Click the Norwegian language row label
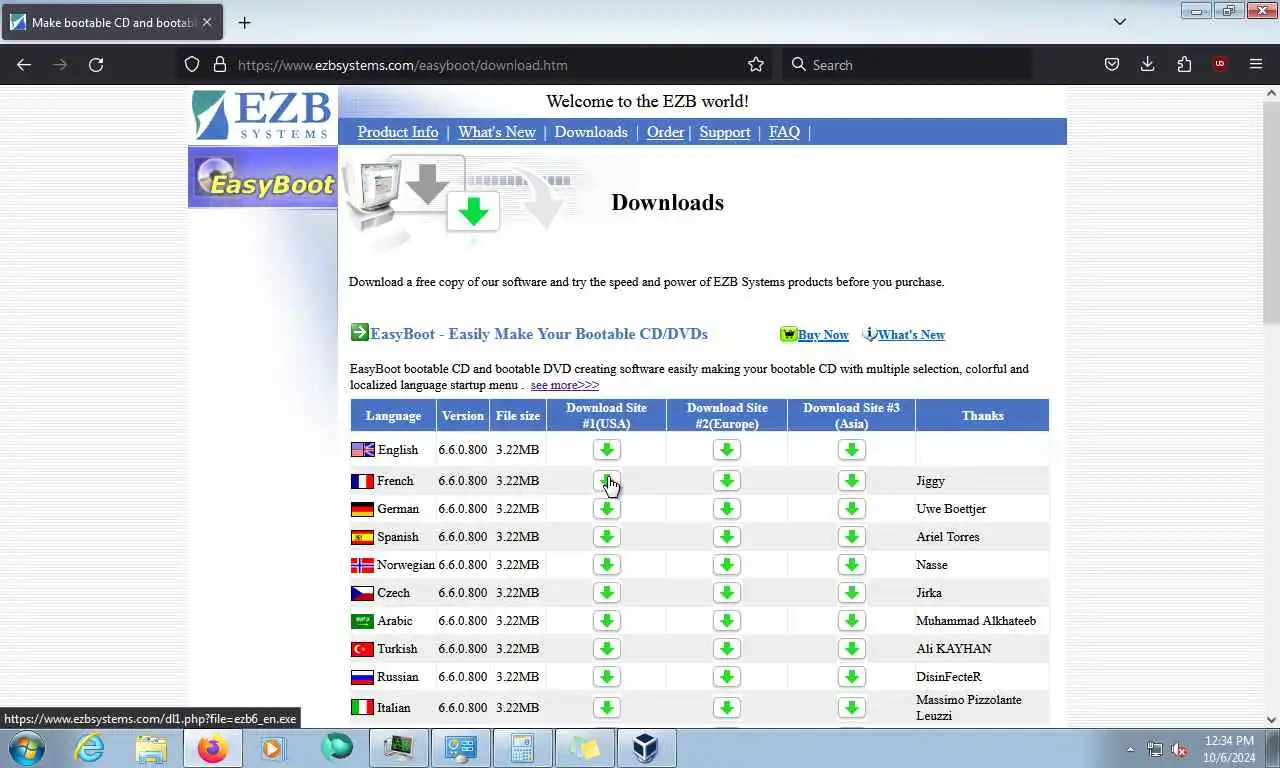This screenshot has height=768, width=1280. [x=406, y=565]
